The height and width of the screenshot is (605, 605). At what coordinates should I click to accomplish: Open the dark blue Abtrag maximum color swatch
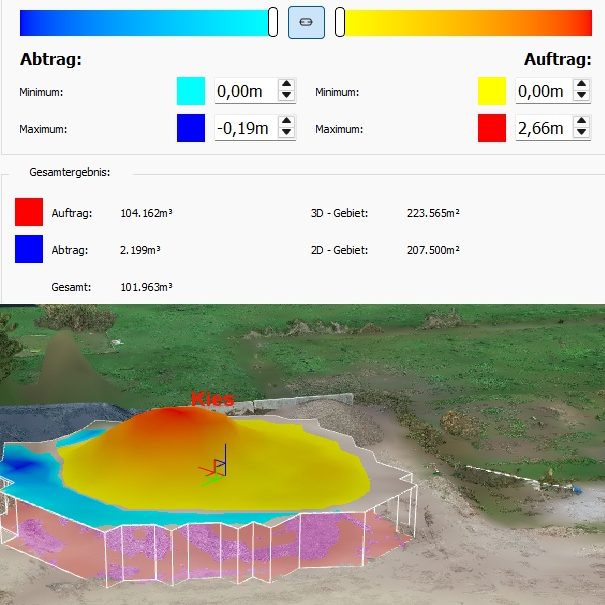point(191,128)
